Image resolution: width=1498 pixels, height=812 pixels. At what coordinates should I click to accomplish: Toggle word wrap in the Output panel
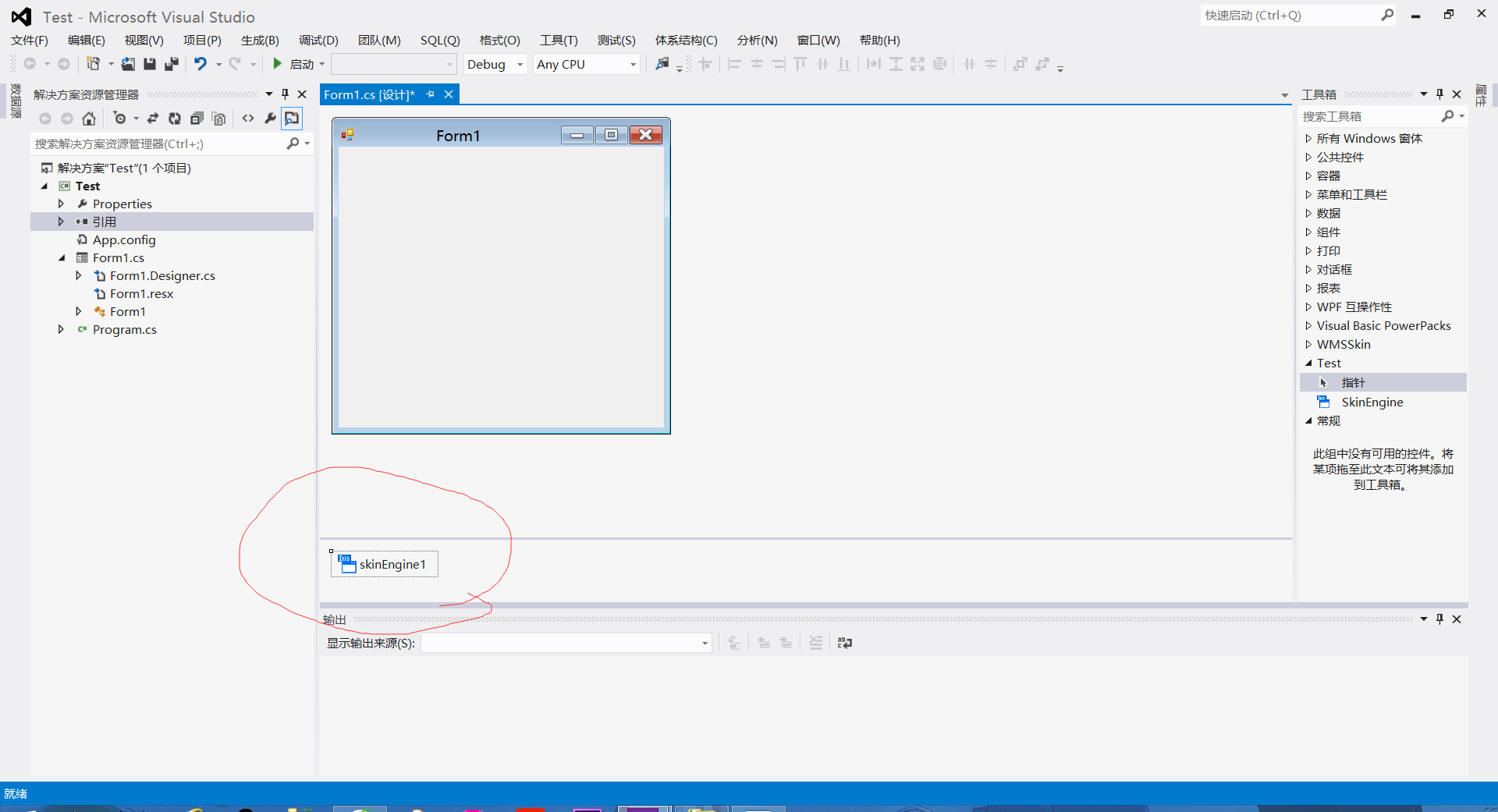pos(845,643)
